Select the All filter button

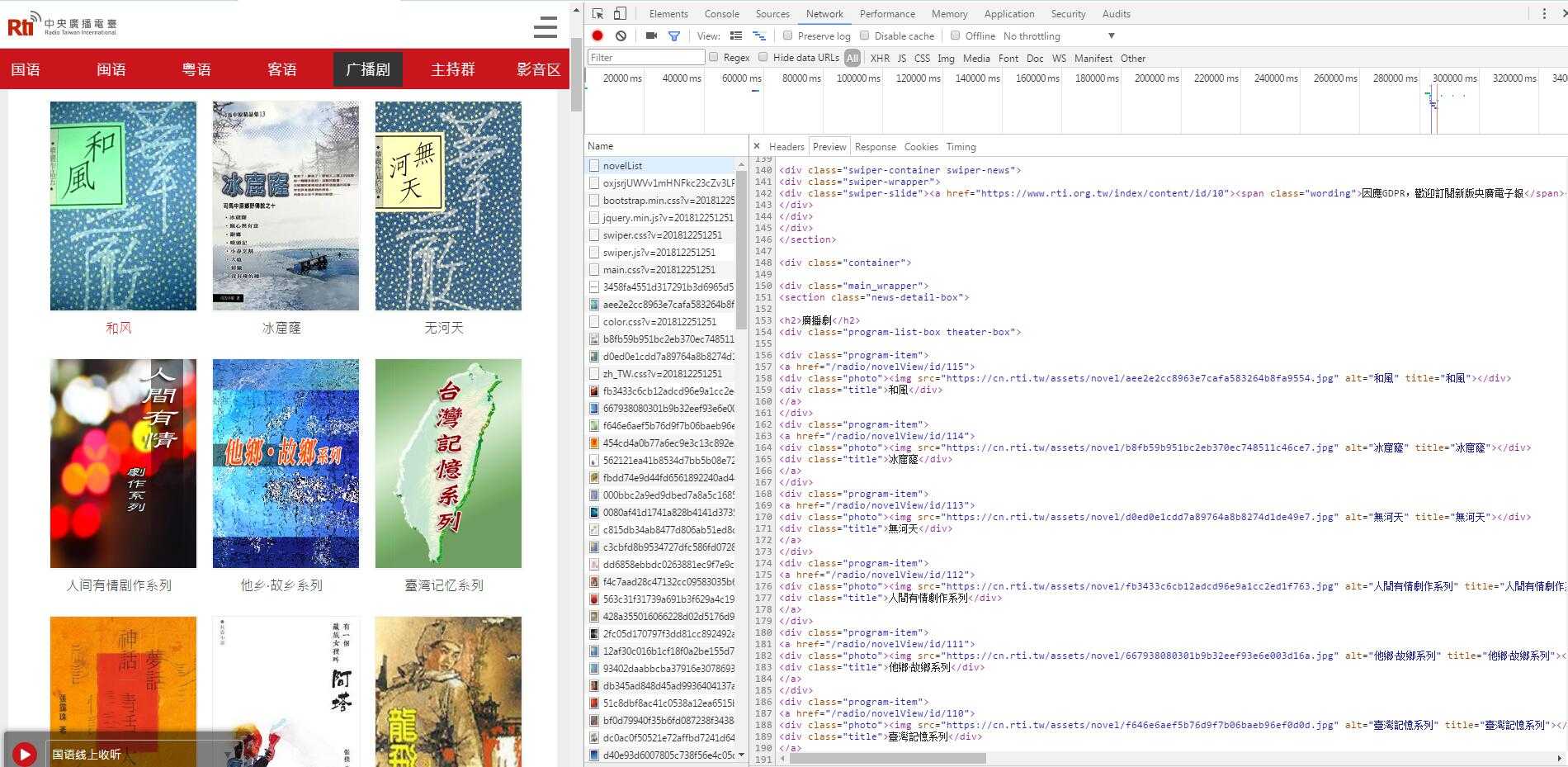pos(852,58)
